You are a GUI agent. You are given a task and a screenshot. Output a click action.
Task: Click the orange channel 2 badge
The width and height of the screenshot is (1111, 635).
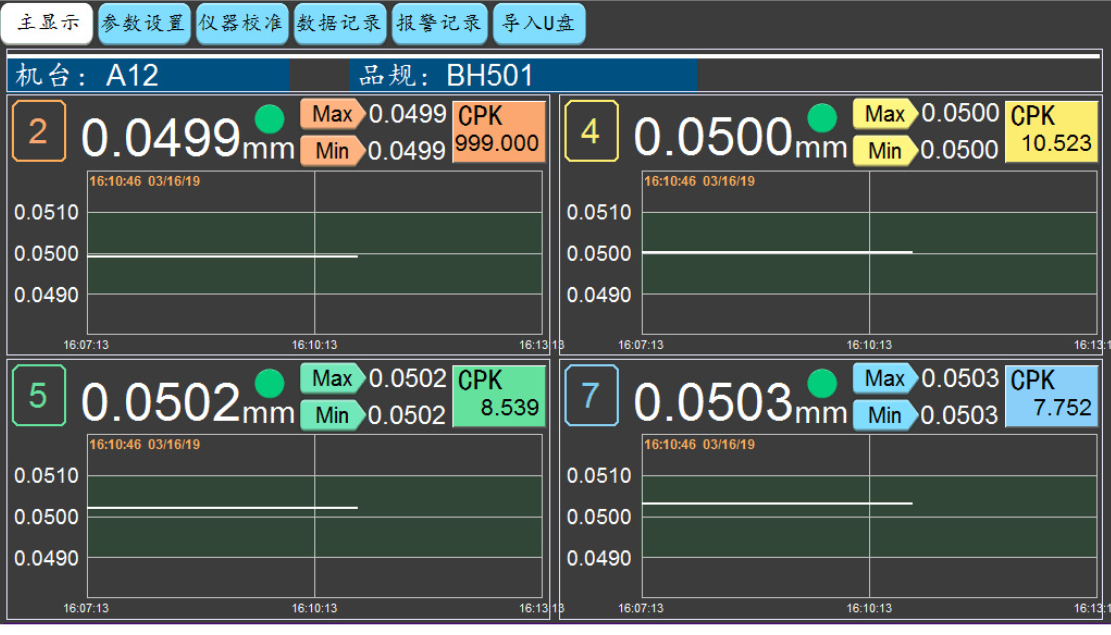coord(38,131)
